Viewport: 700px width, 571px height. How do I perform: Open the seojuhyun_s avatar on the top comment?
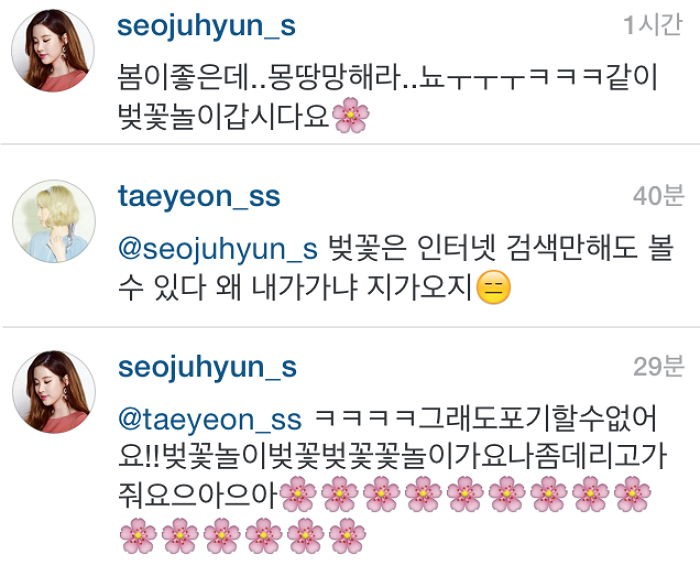coord(53,50)
